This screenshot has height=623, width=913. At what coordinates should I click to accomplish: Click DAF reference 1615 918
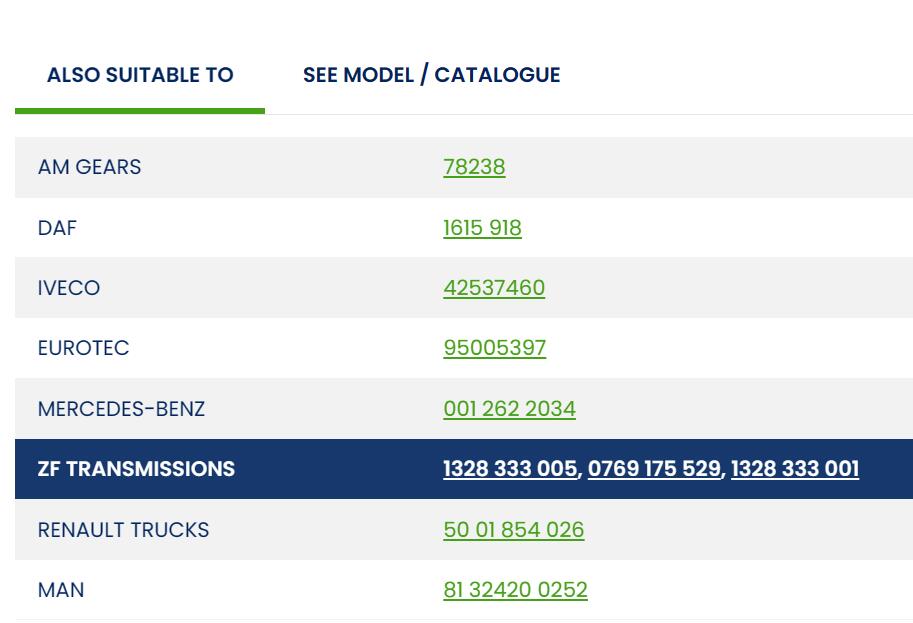[482, 228]
